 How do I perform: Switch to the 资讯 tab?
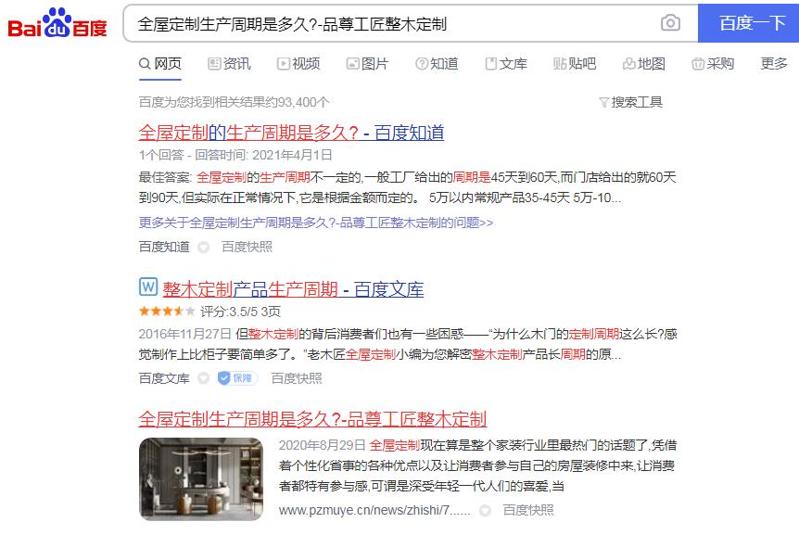point(229,64)
